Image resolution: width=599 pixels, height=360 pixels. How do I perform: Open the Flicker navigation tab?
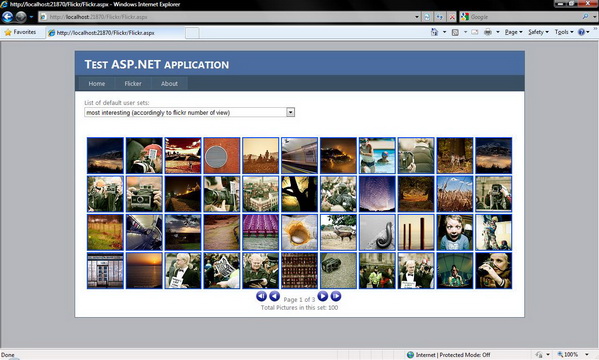[133, 83]
